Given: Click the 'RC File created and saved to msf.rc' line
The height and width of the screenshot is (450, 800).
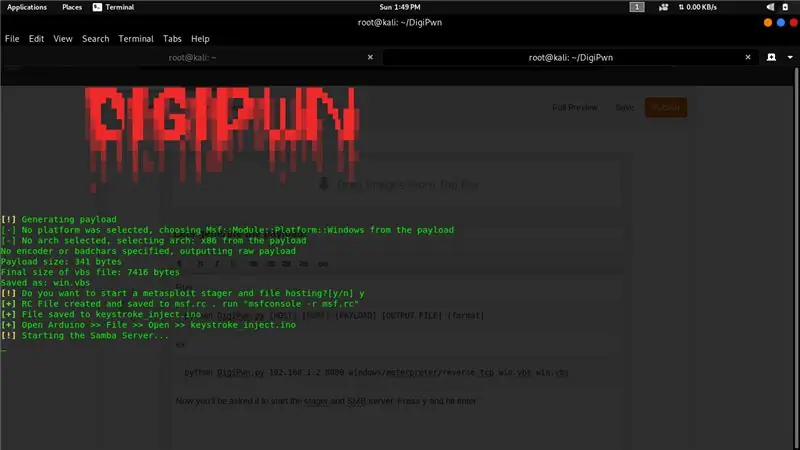Looking at the screenshot, I should click(180, 304).
